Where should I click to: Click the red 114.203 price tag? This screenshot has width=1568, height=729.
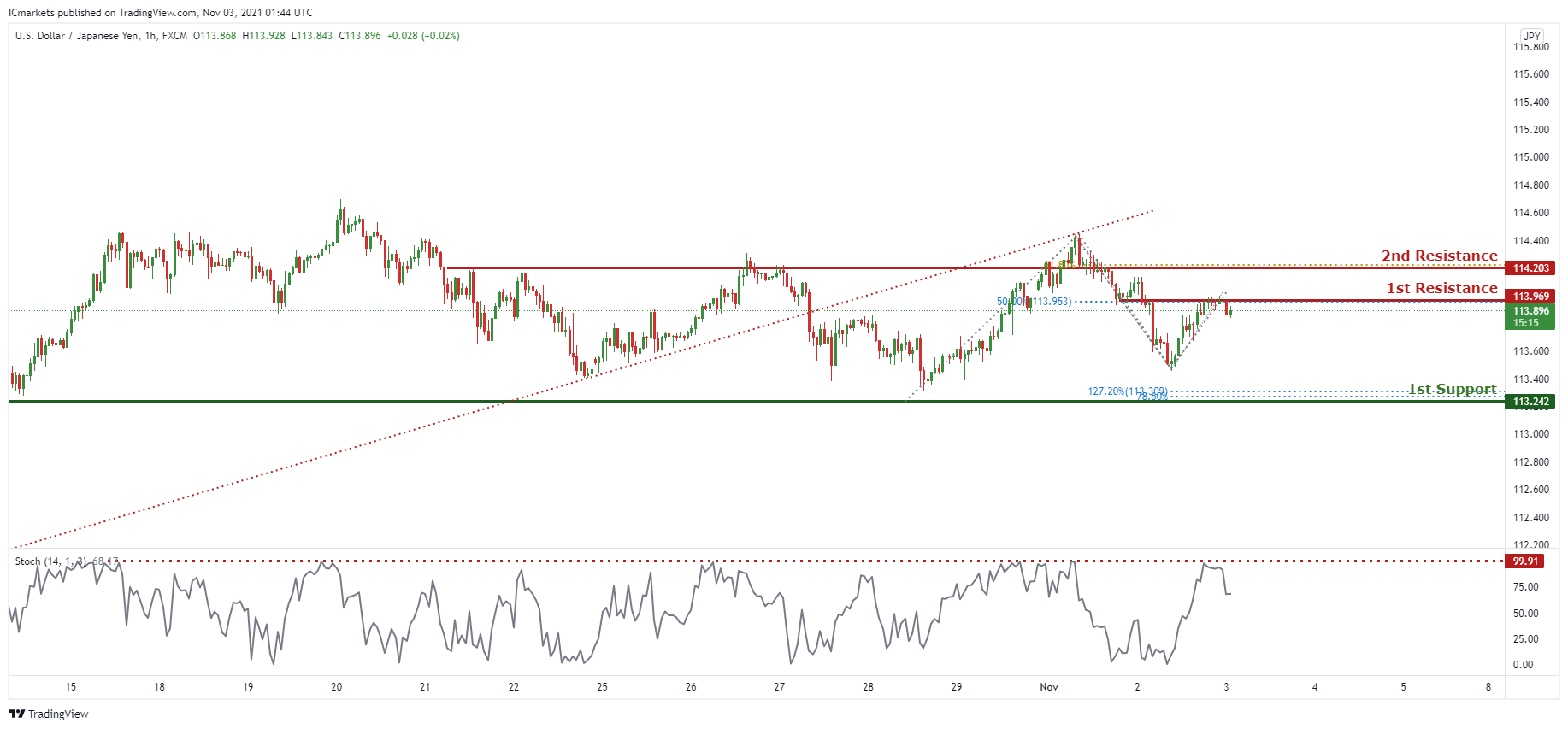[x=1530, y=268]
